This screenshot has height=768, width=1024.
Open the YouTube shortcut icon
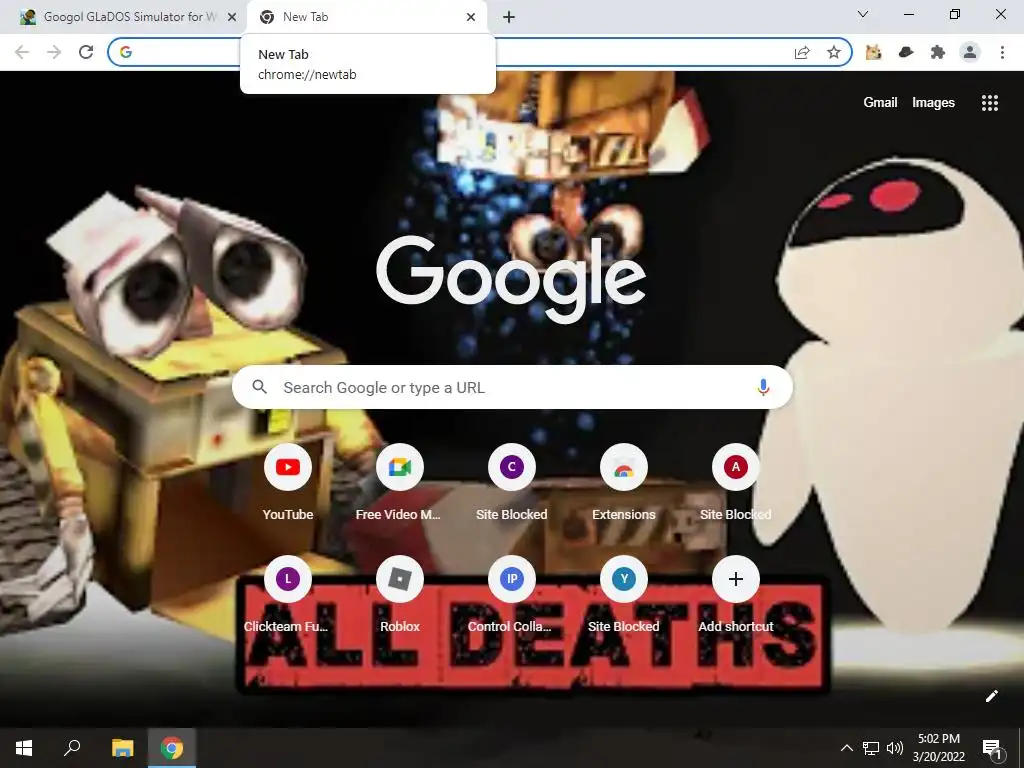tap(287, 467)
